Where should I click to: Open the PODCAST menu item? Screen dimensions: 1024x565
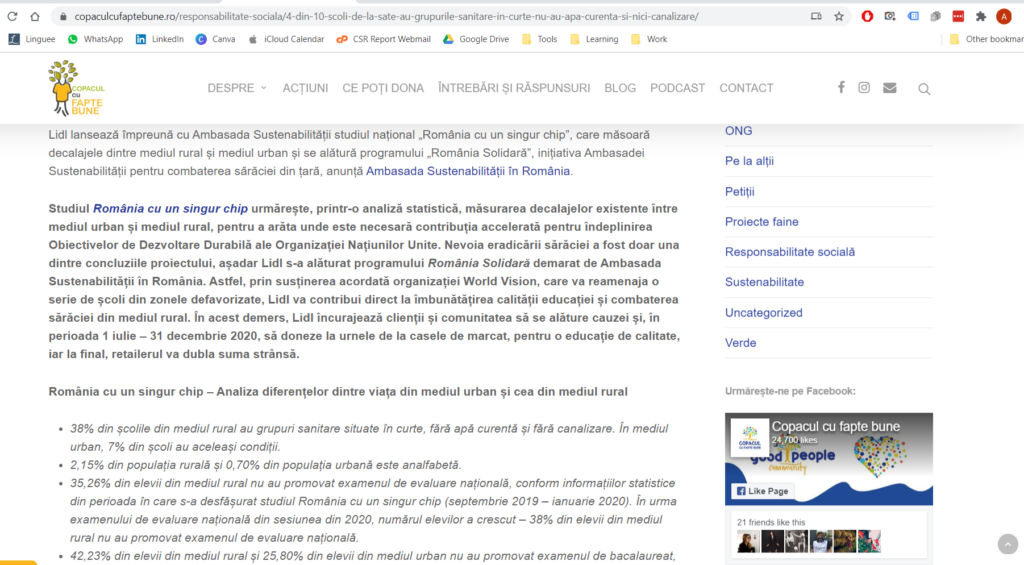tap(677, 88)
